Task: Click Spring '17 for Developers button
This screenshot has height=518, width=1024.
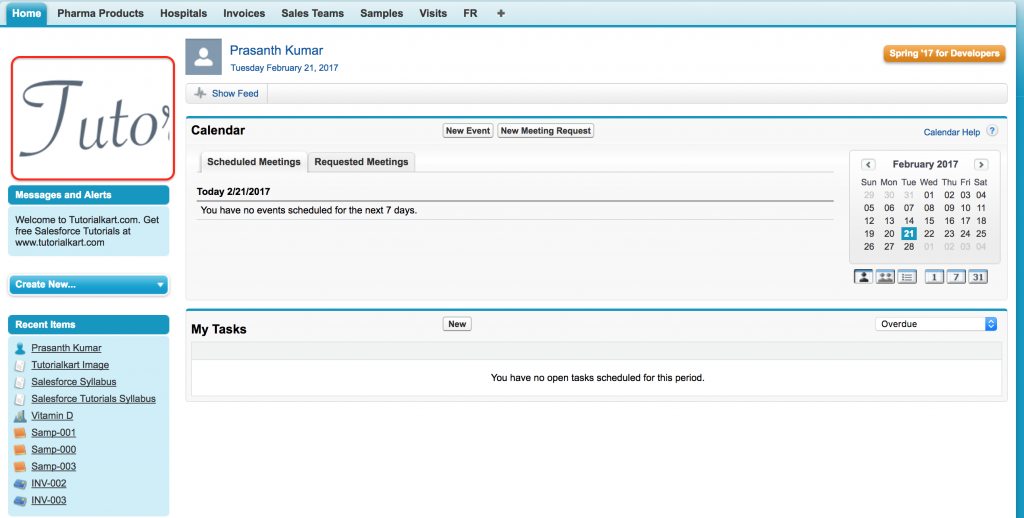Action: [x=944, y=54]
